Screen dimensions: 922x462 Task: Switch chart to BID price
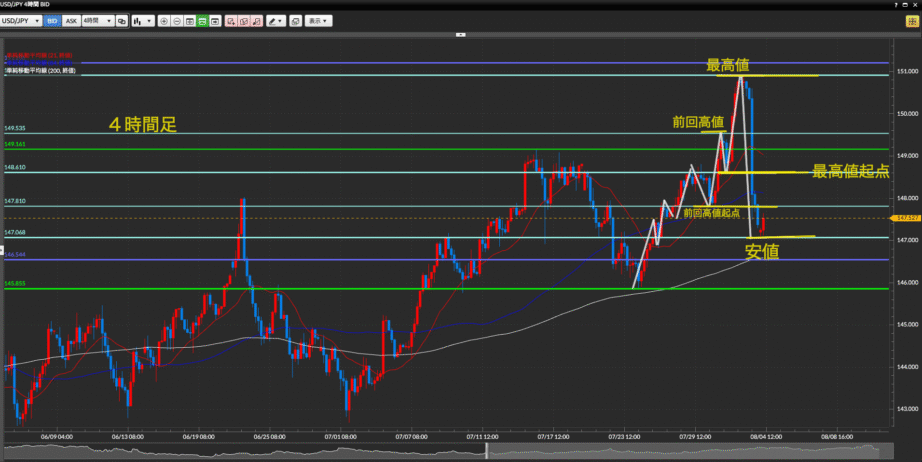pyautogui.click(x=52, y=21)
